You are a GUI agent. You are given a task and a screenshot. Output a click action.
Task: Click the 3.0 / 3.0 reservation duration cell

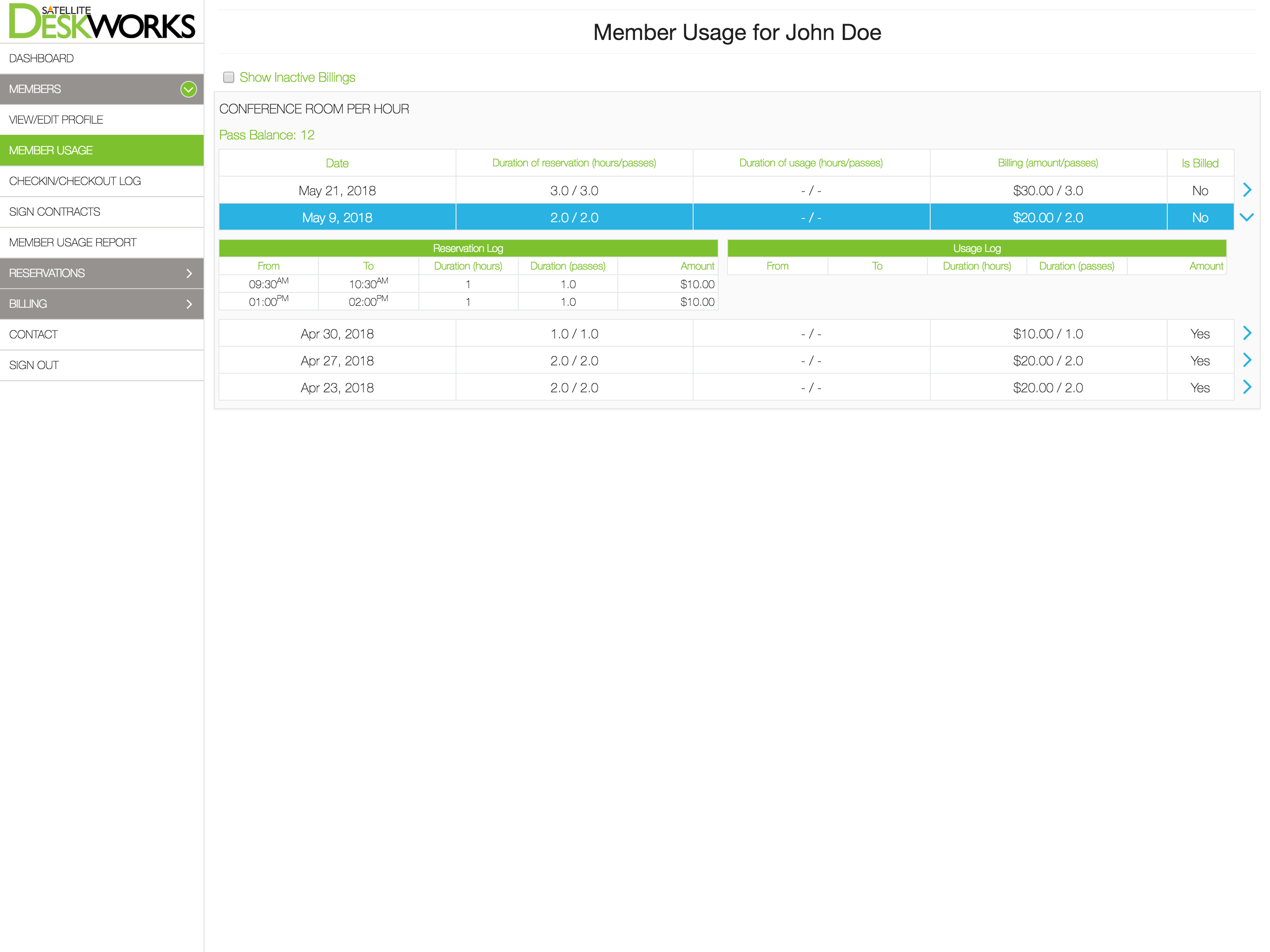tap(574, 191)
